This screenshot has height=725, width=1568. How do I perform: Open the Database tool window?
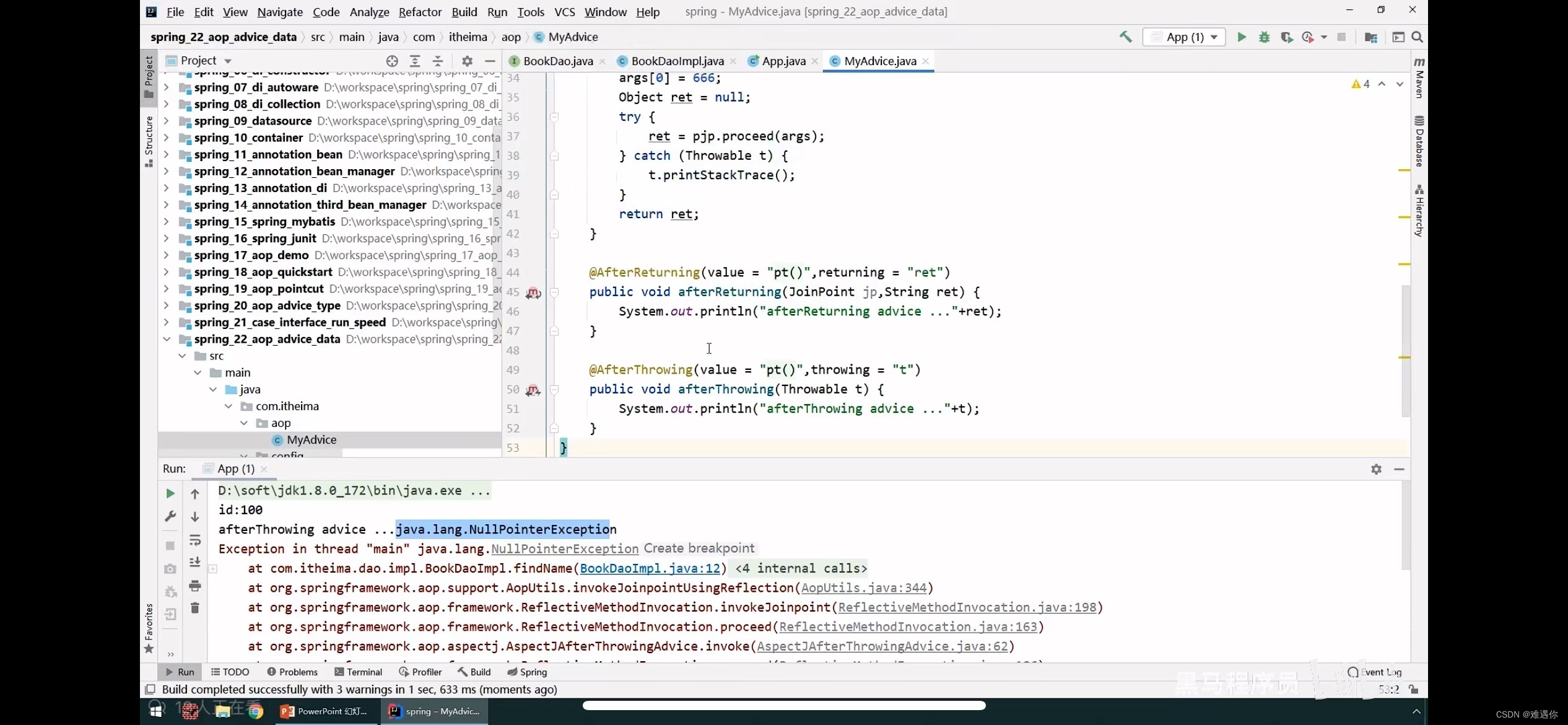(1419, 141)
